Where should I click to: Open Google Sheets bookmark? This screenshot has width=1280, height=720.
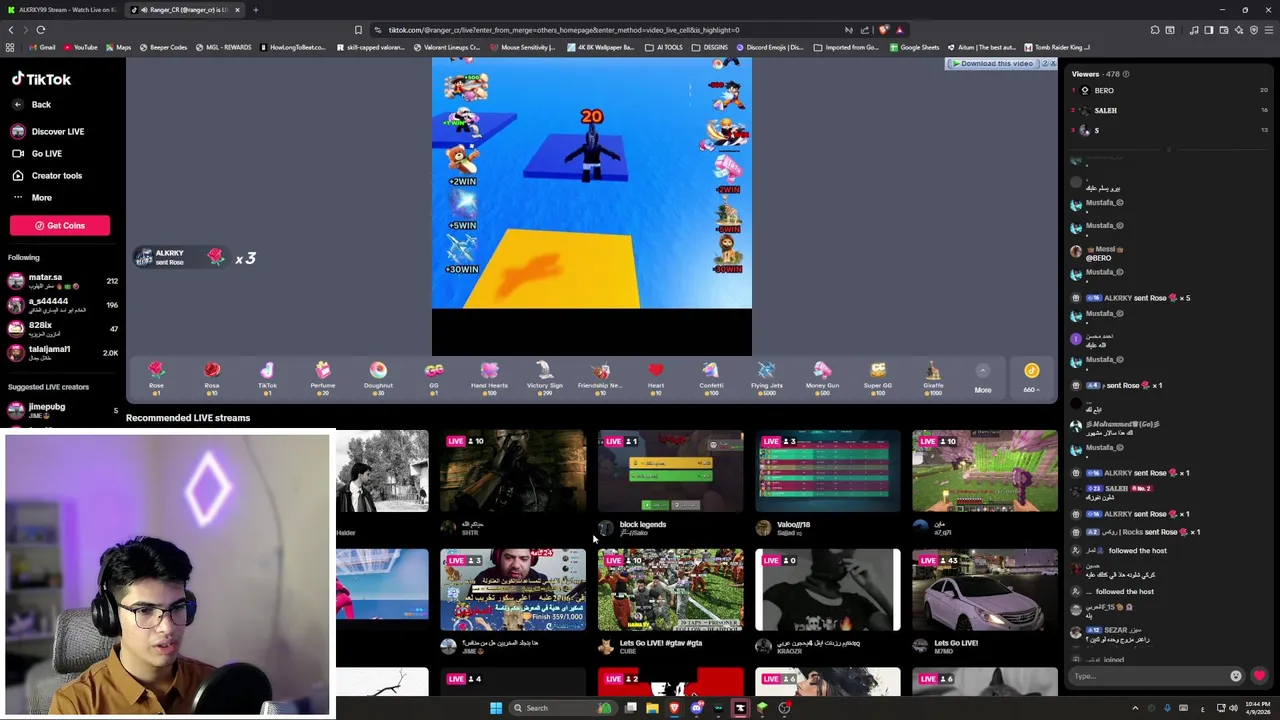click(x=914, y=47)
